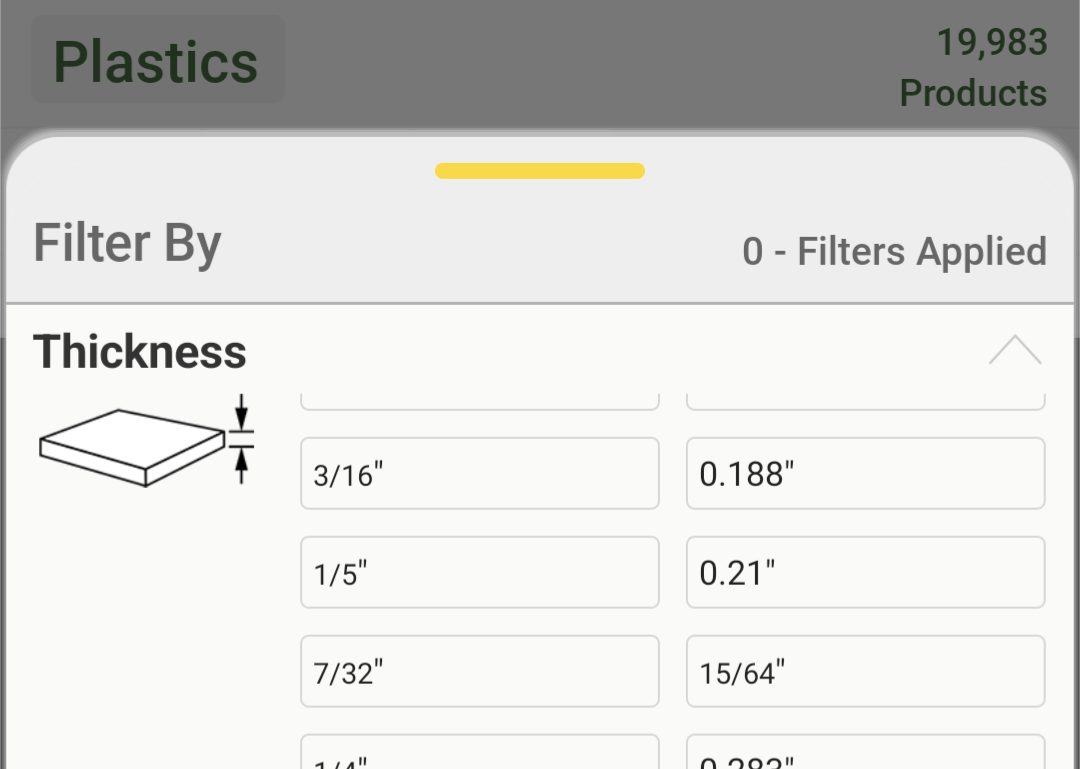Select the 3/16" thickness filter
The width and height of the screenshot is (1080, 769).
point(479,473)
